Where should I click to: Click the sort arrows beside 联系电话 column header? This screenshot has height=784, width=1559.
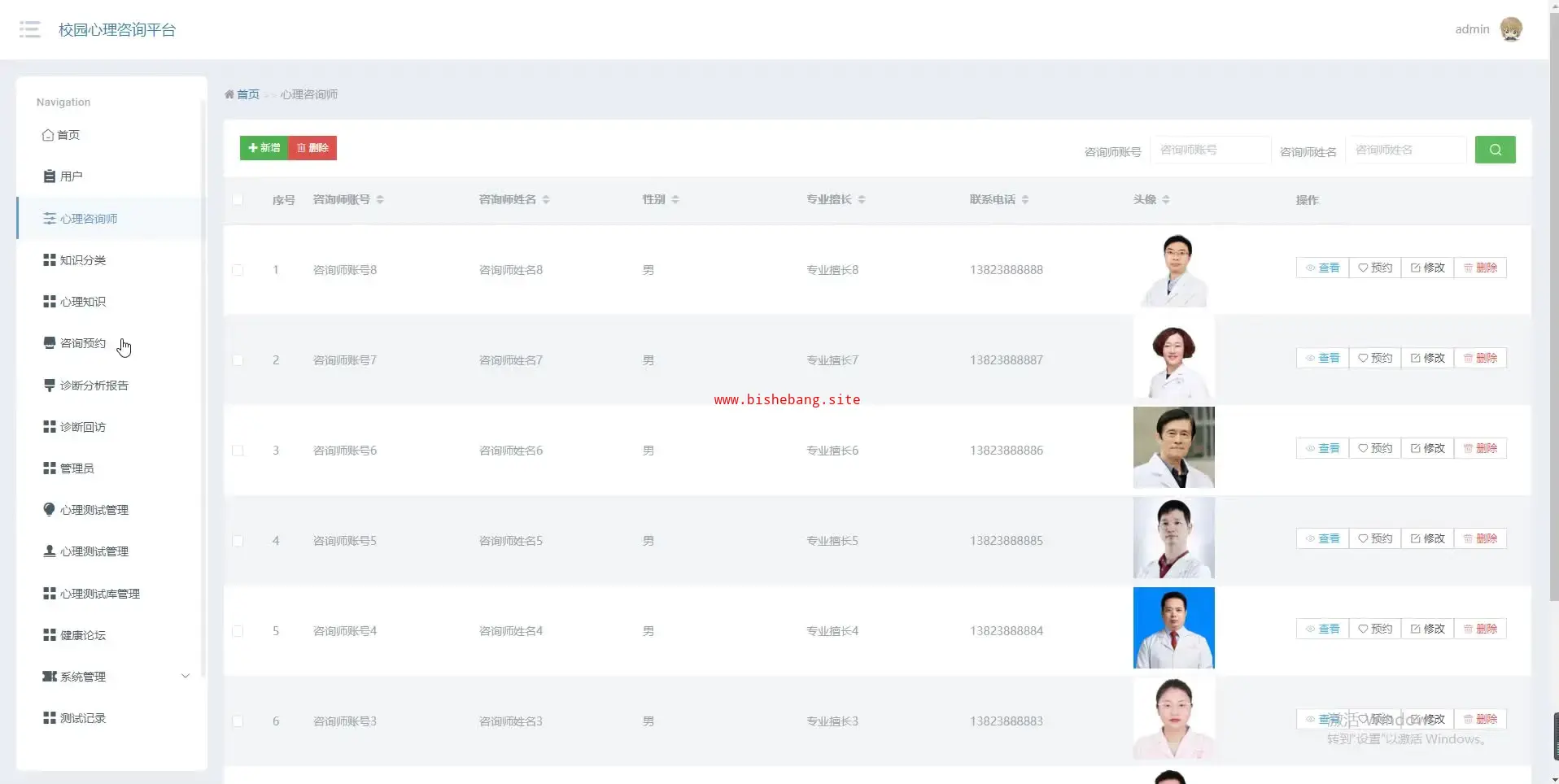pyautogui.click(x=1025, y=200)
